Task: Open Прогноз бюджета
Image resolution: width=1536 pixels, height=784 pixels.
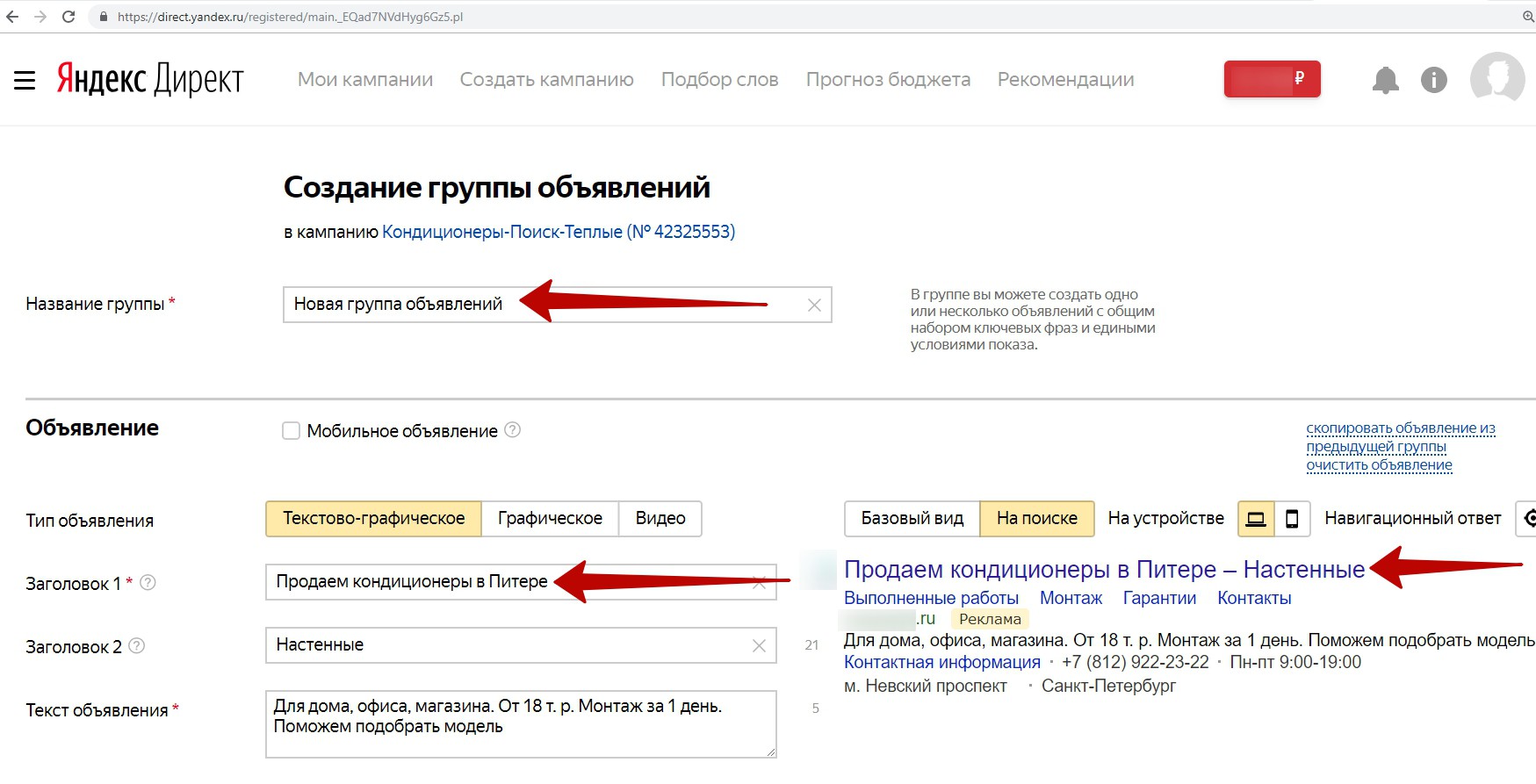Action: pos(888,80)
